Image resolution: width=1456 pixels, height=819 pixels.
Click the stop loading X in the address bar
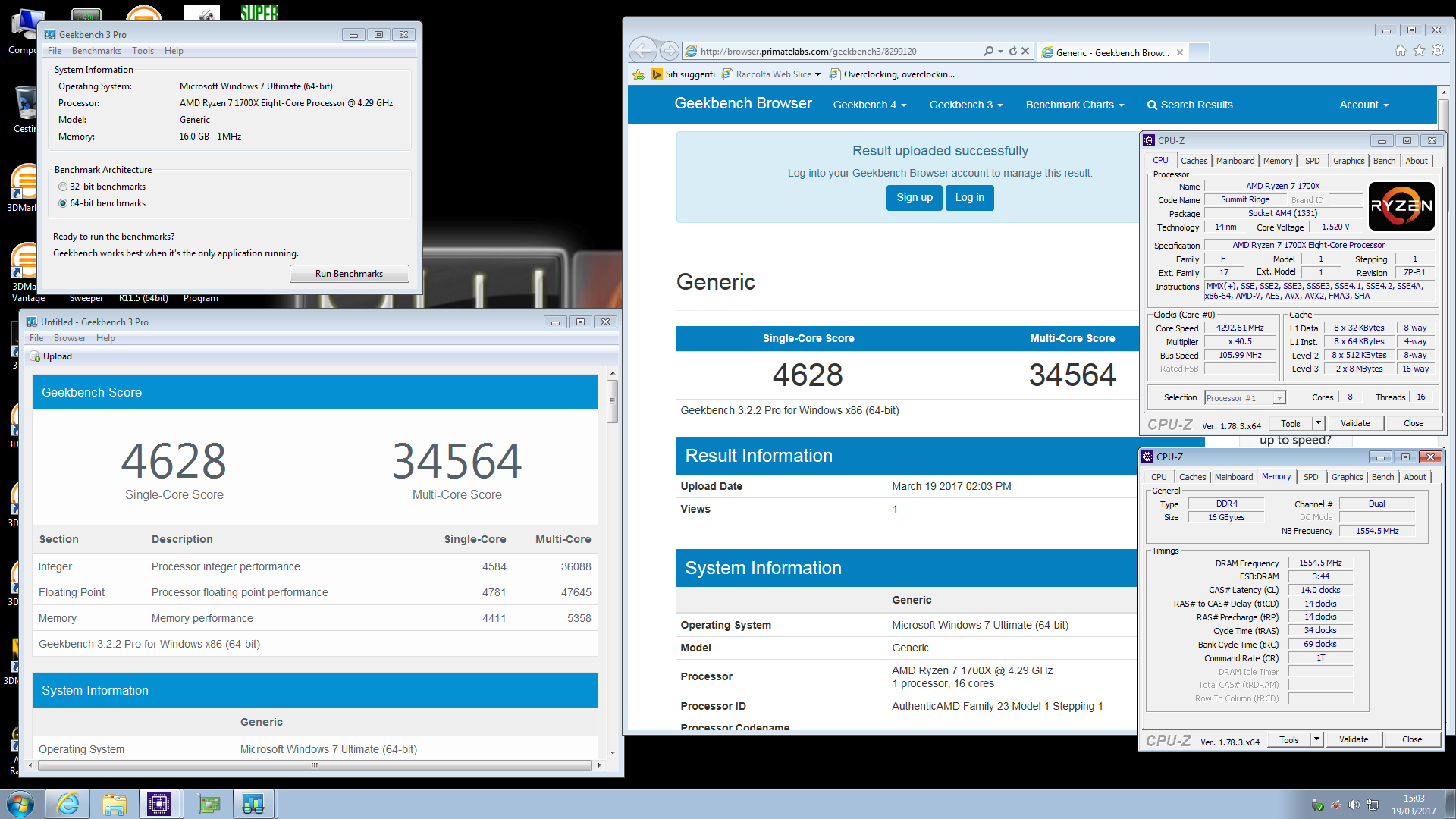click(1025, 51)
